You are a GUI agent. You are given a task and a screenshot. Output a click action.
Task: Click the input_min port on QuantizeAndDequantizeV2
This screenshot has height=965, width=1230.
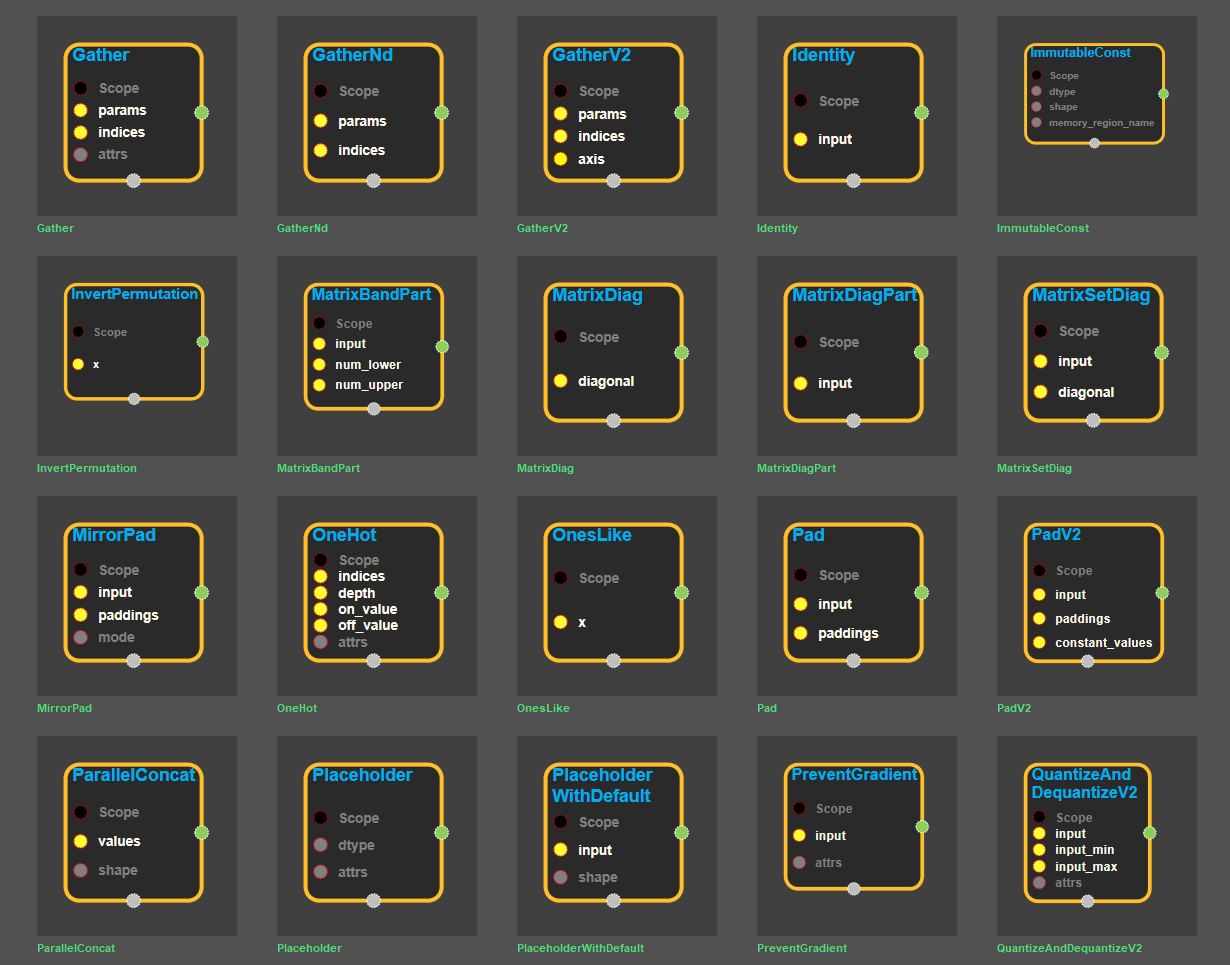coord(1039,850)
